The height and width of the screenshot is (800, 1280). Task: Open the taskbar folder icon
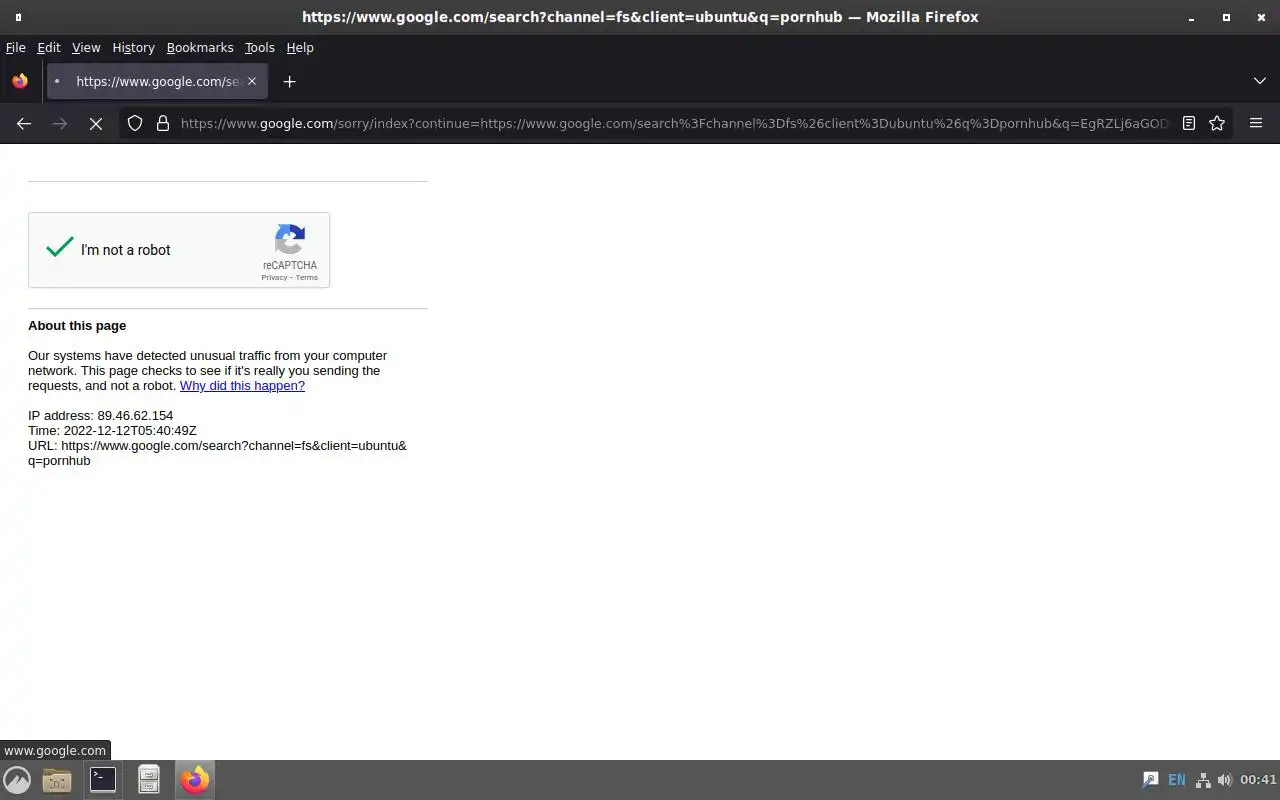[57, 780]
